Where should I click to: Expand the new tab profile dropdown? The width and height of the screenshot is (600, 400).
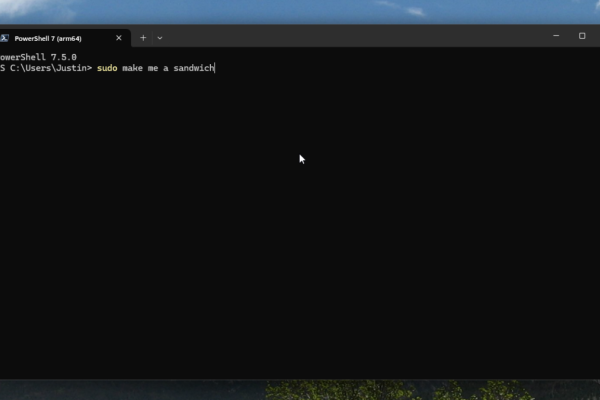(x=160, y=38)
